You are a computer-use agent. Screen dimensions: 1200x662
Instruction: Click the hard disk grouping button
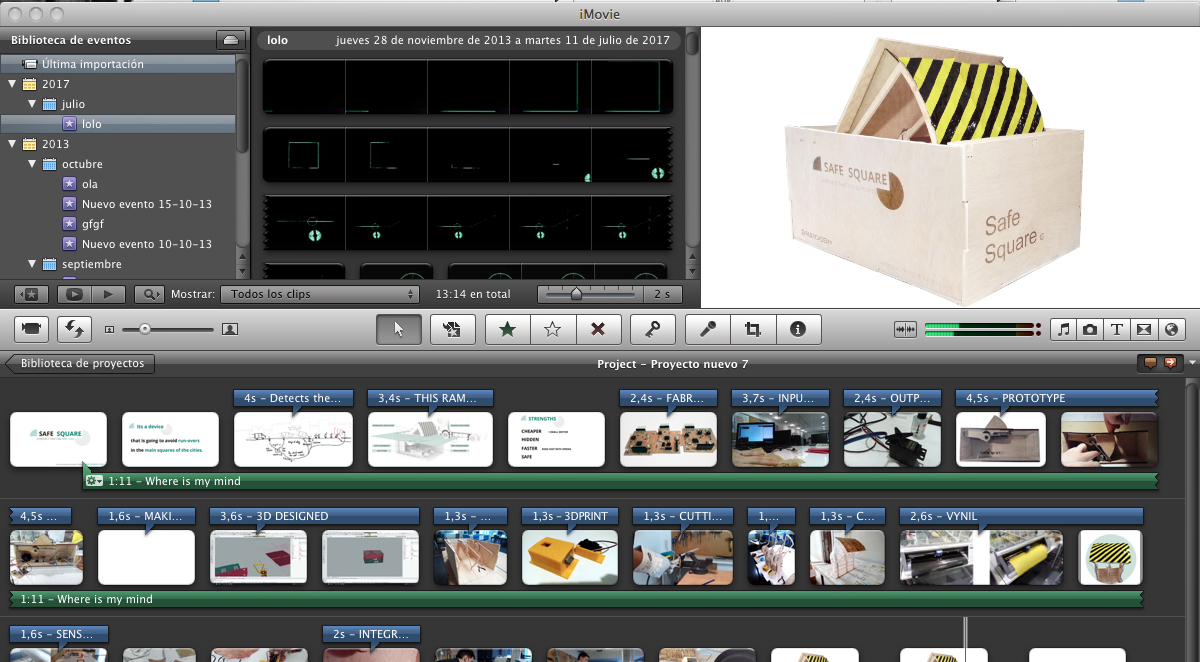coord(231,40)
